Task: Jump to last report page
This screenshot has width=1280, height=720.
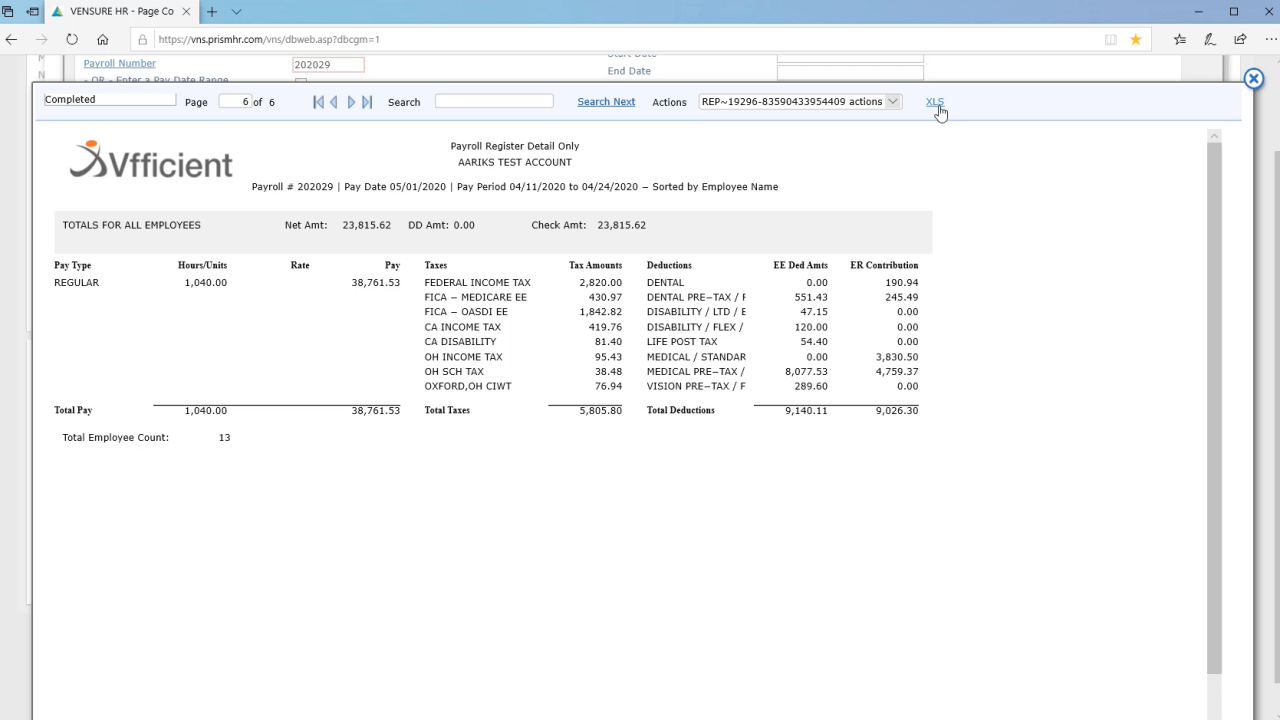Action: [x=367, y=102]
